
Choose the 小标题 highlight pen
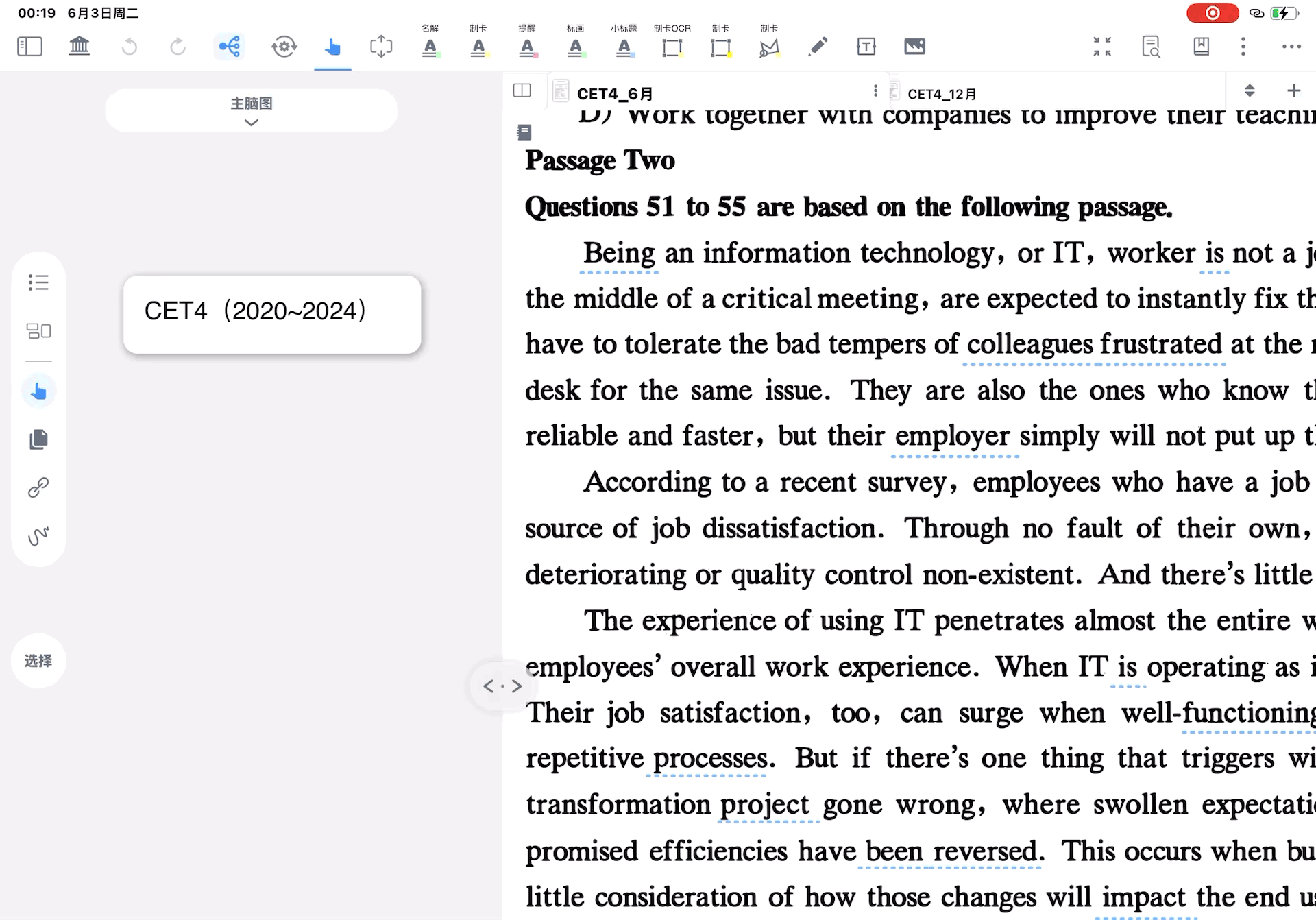click(x=624, y=41)
